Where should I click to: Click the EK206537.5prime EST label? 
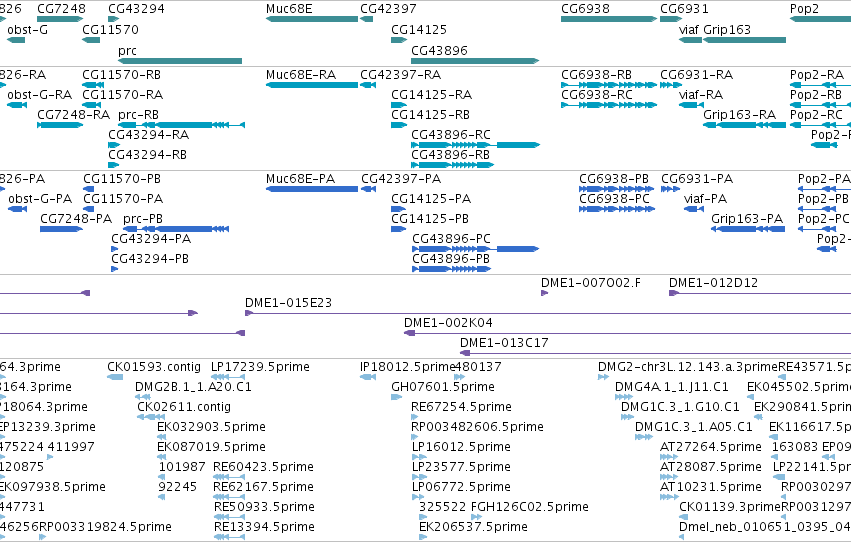473,527
